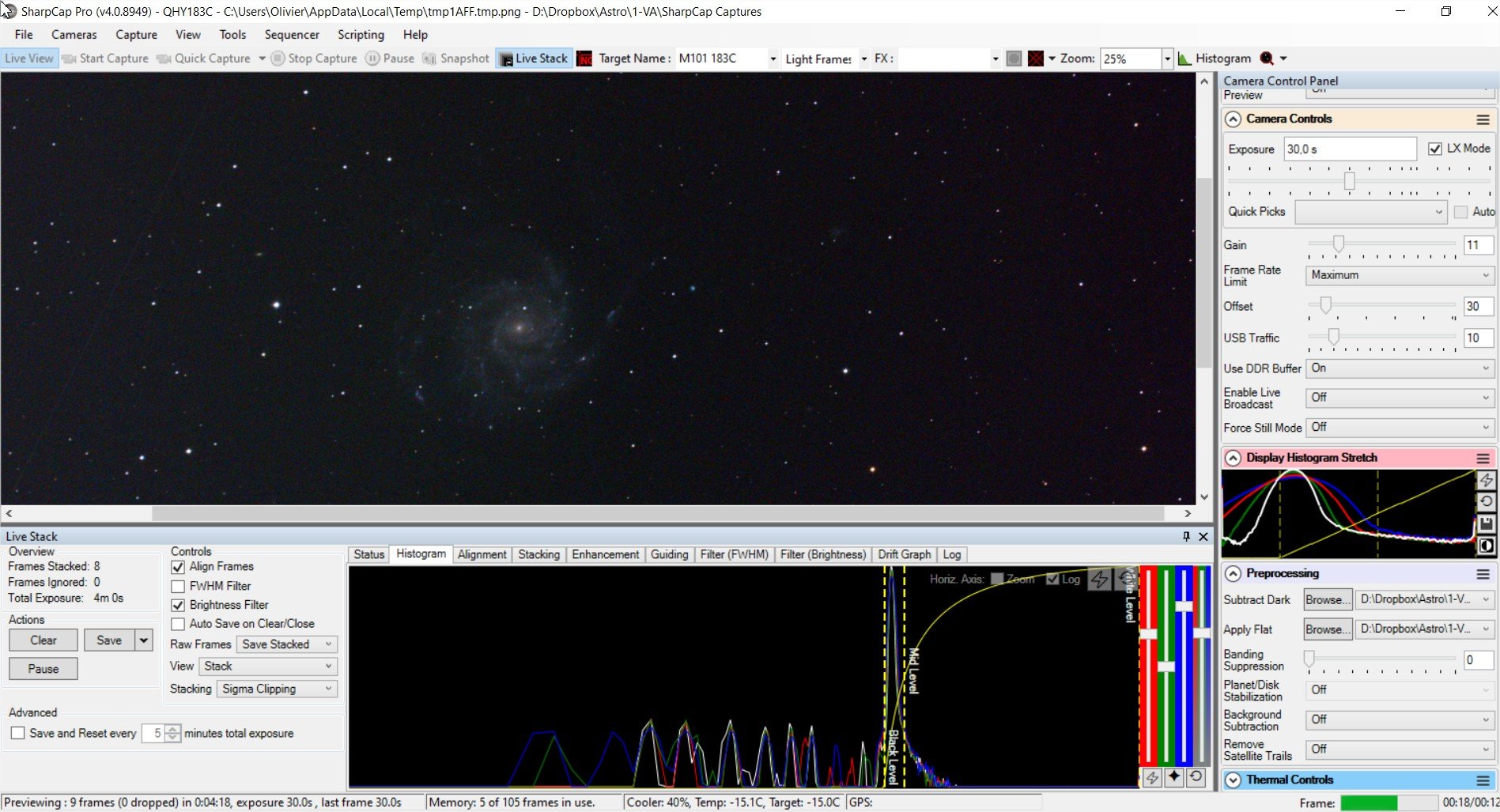This screenshot has width=1500, height=812.
Task: Click the auto-stretch lightning icon in Display Histogram Stretch
Action: tap(1486, 480)
